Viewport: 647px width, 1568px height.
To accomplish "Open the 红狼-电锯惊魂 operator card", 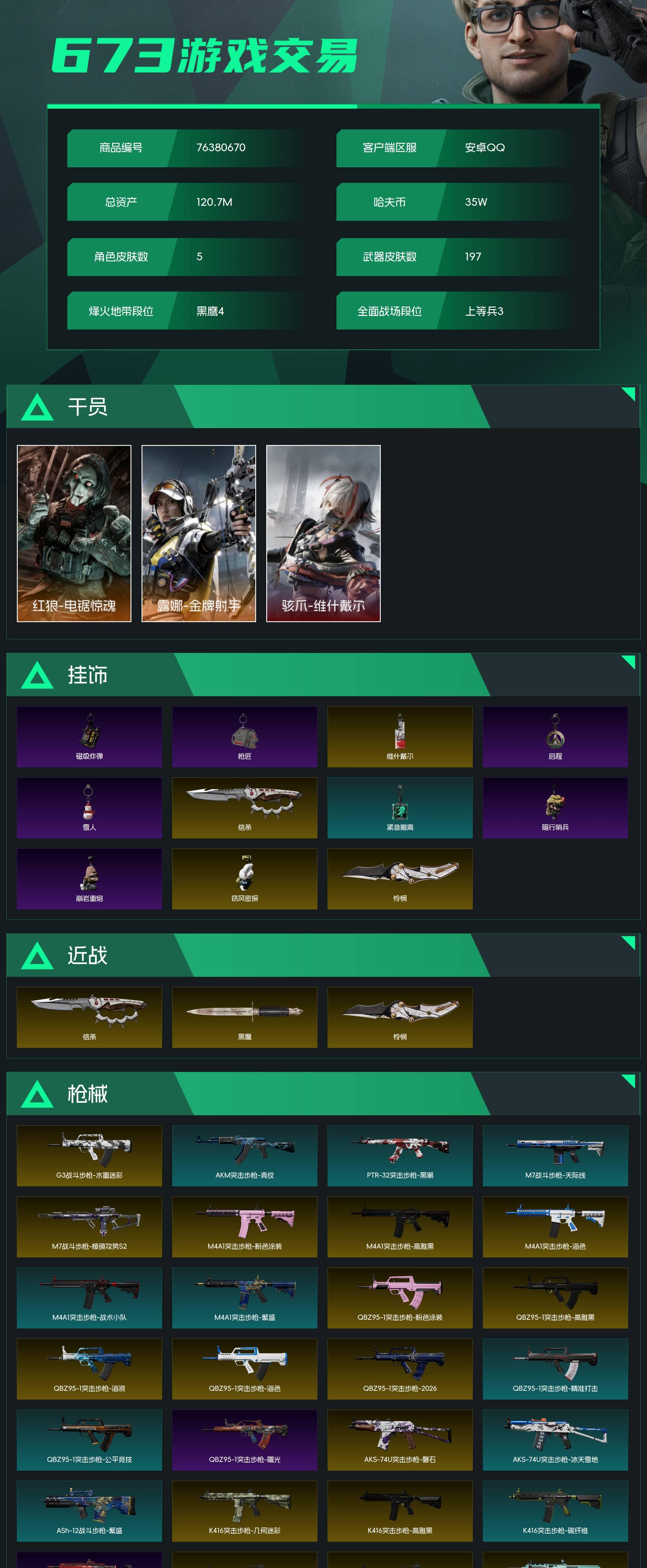I will pyautogui.click(x=74, y=533).
